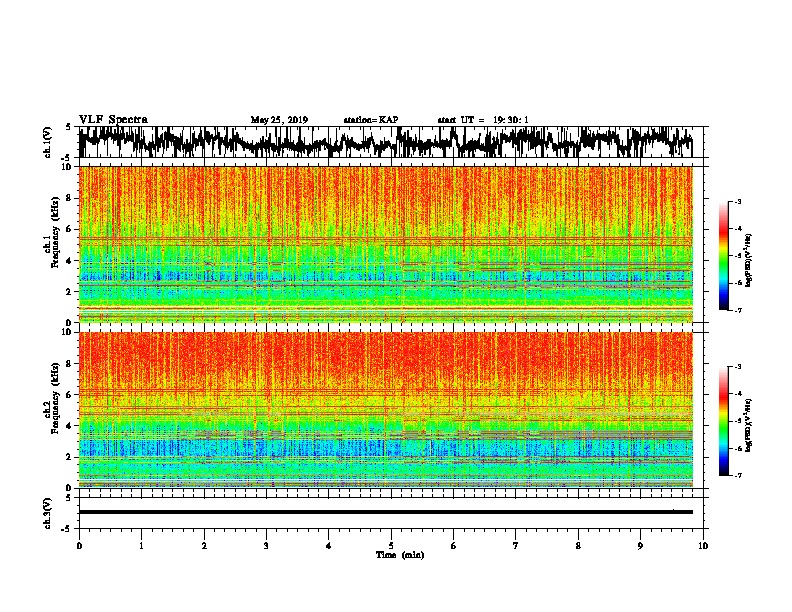Click the 'VLF Spectra' title text
Screen dimensions: 792x612
pyautogui.click(x=113, y=120)
